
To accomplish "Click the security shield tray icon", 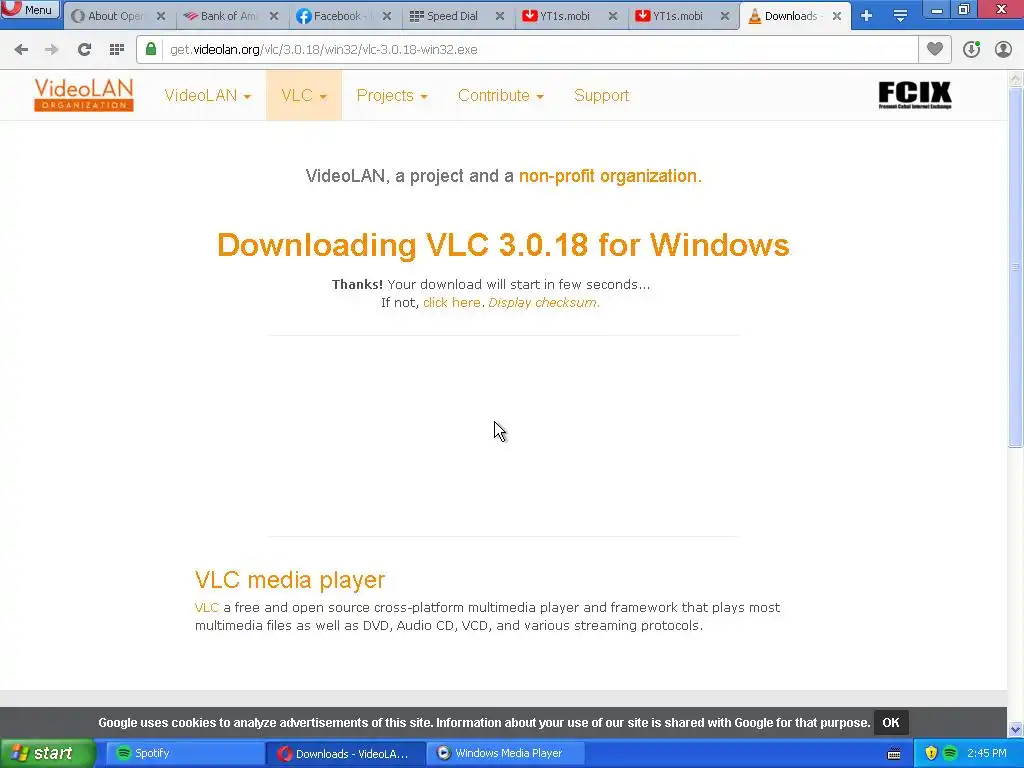I will point(931,754).
